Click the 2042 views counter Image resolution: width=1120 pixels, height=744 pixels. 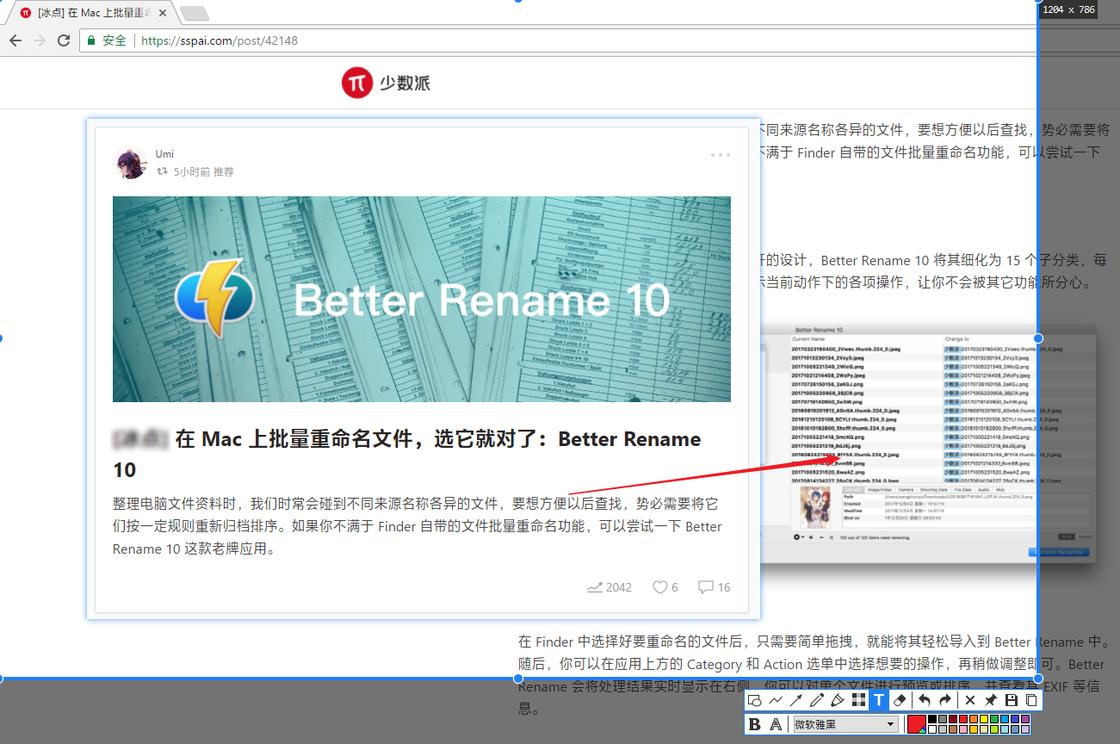609,587
